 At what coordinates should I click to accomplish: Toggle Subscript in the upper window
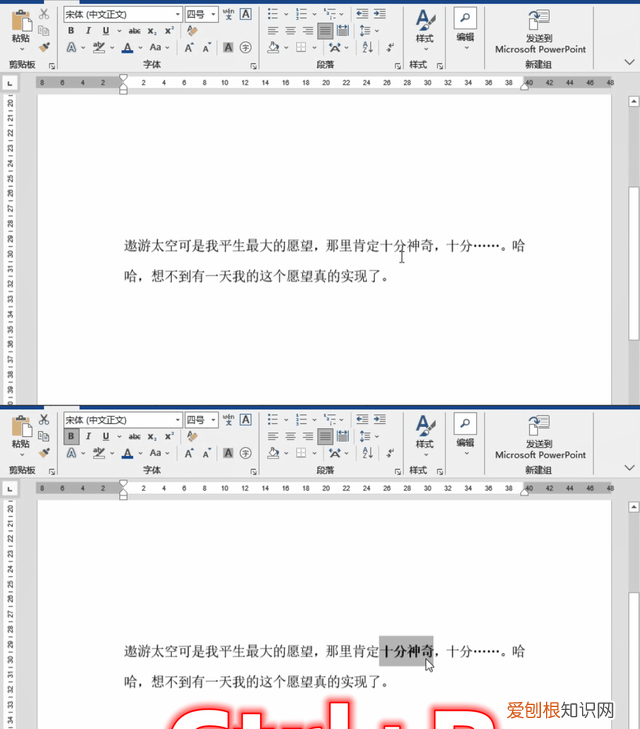(152, 31)
